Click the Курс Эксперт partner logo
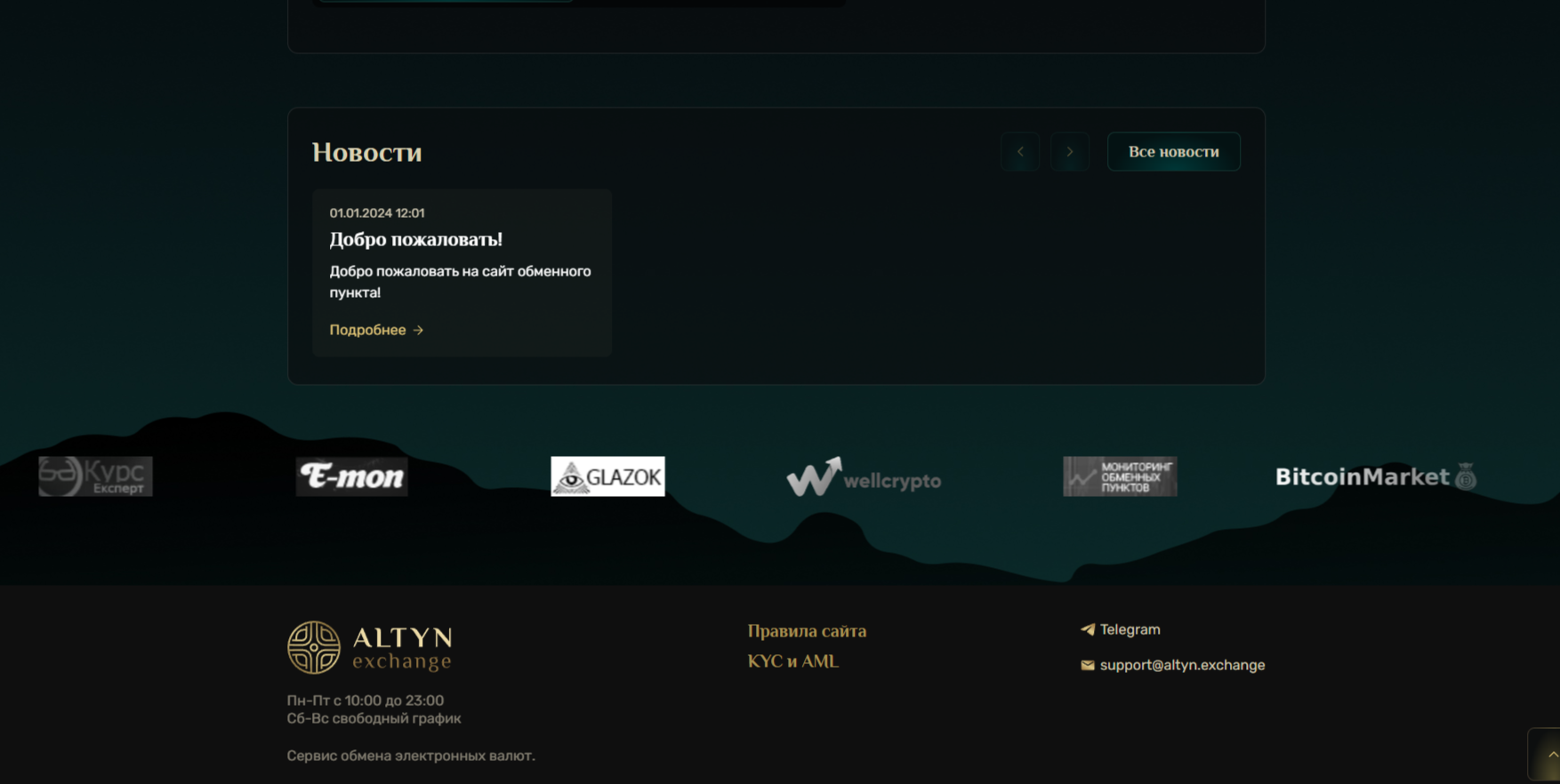The width and height of the screenshot is (1560, 784). 95,476
